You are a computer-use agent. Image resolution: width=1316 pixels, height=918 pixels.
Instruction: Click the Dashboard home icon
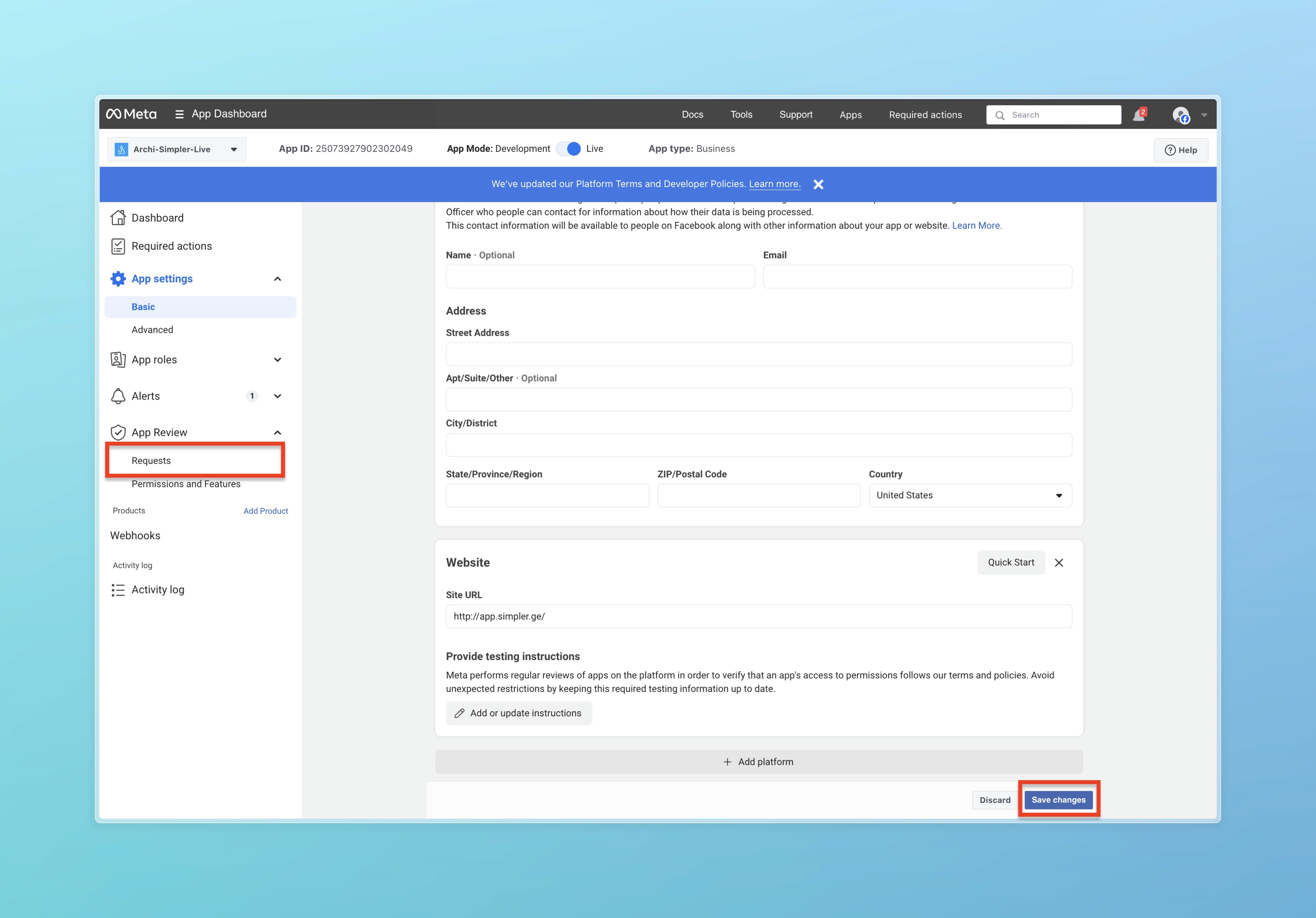[x=118, y=218]
